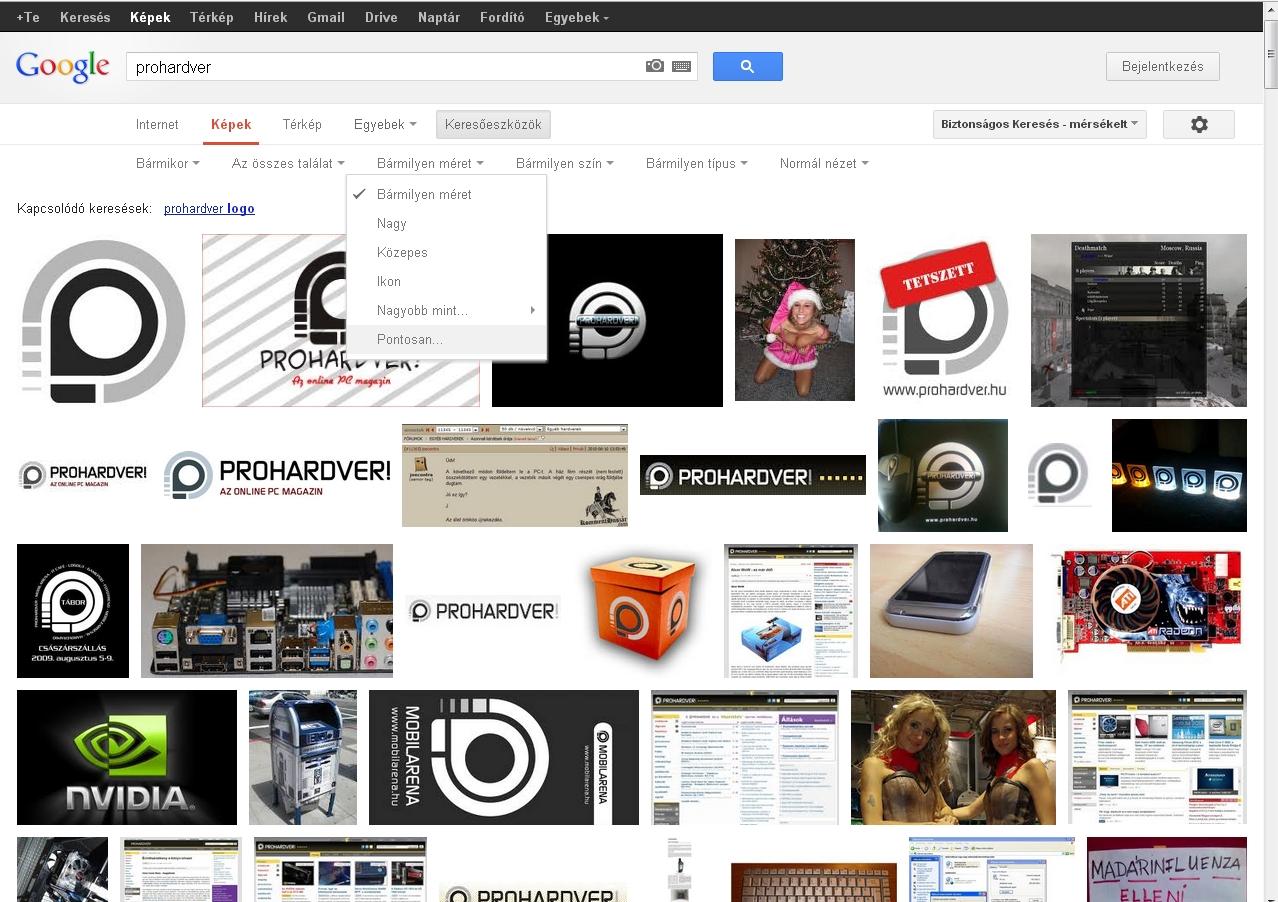Open the TETSZETT www.prohardver.hu thumbnail
Viewport: 1278px width, 902px height.
coord(944,320)
